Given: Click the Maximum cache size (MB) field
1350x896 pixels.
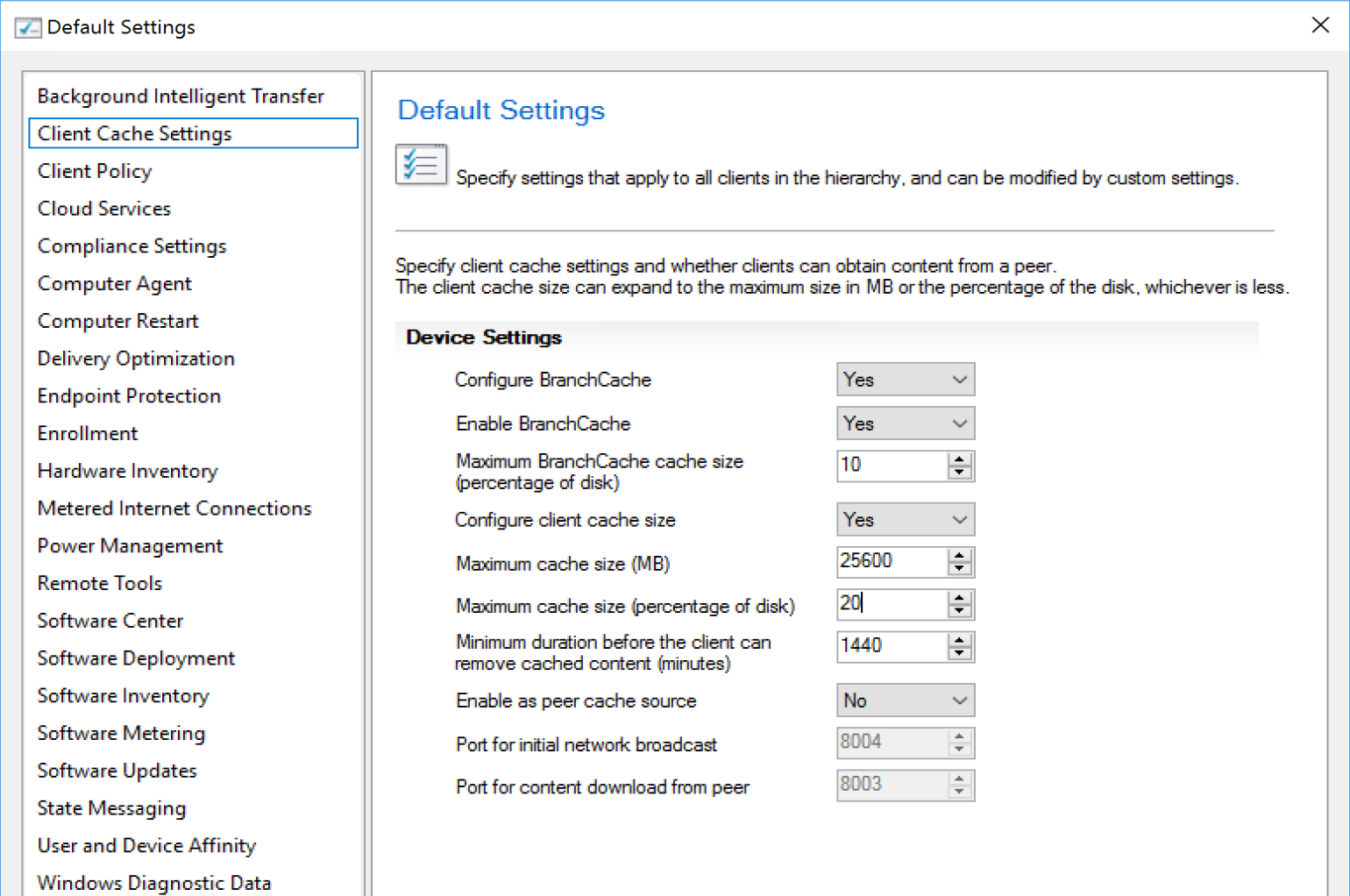Looking at the screenshot, I should click(891, 561).
